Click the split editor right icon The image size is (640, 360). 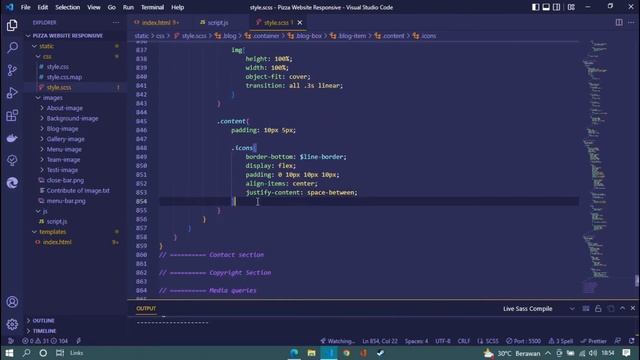tap(619, 22)
